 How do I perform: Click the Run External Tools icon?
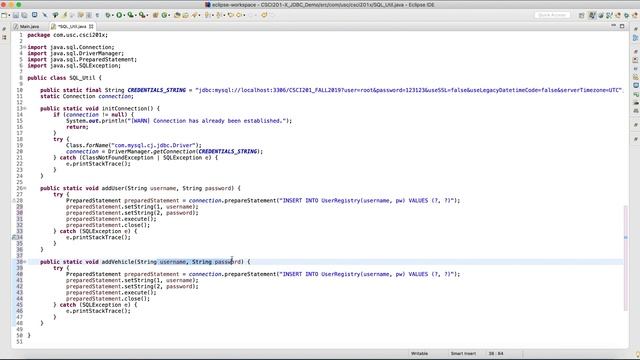tap(142, 15)
